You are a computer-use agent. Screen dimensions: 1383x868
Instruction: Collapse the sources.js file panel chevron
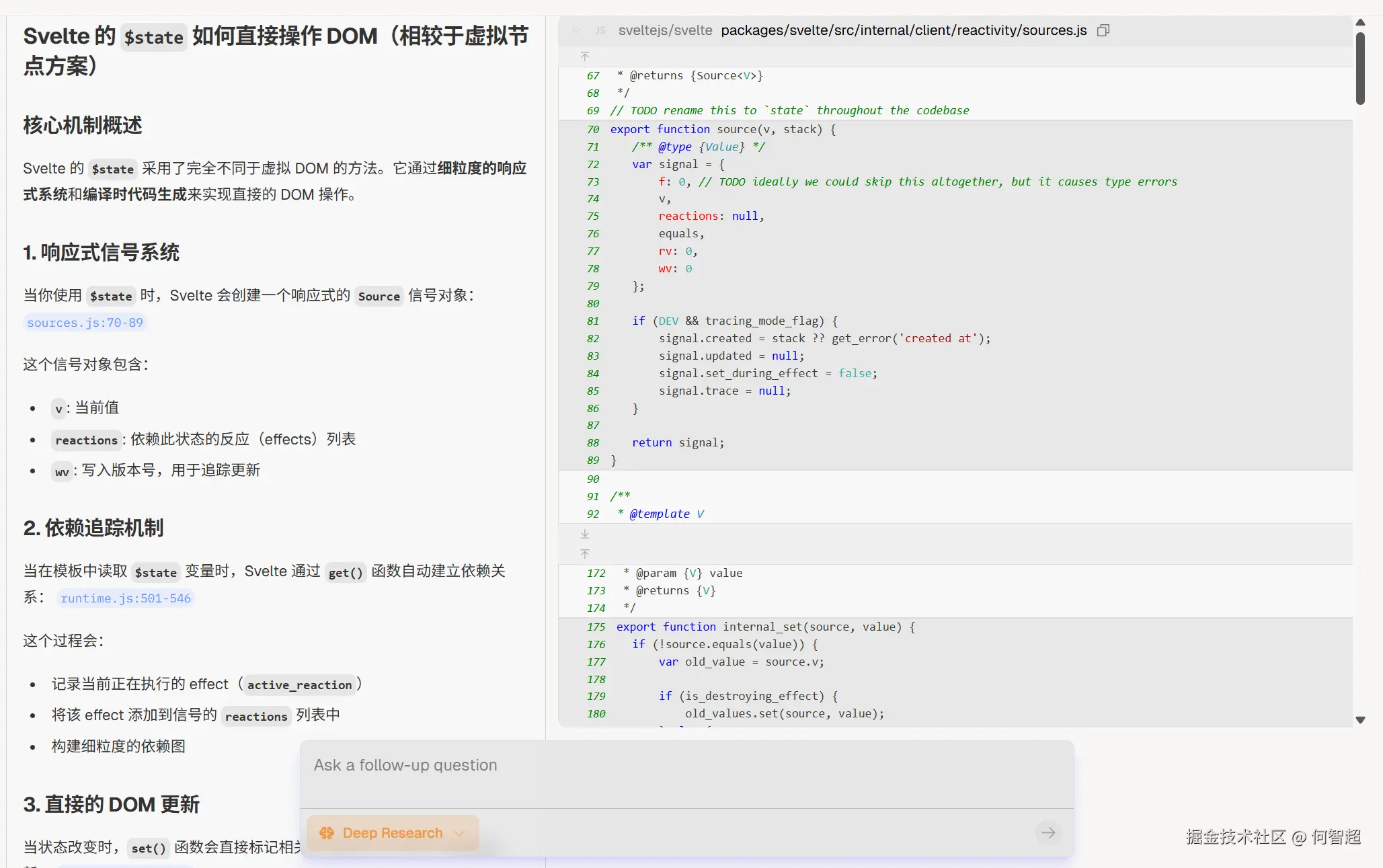576,31
